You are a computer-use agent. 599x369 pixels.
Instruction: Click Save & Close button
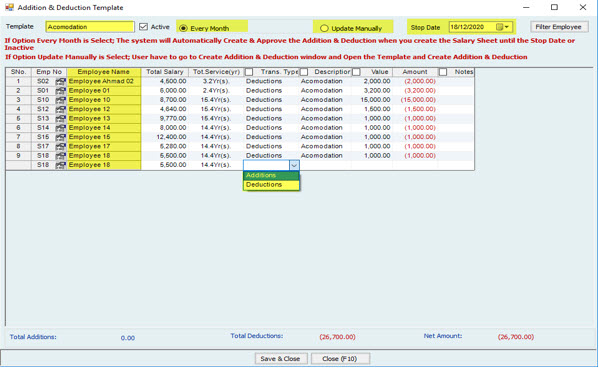(x=281, y=359)
